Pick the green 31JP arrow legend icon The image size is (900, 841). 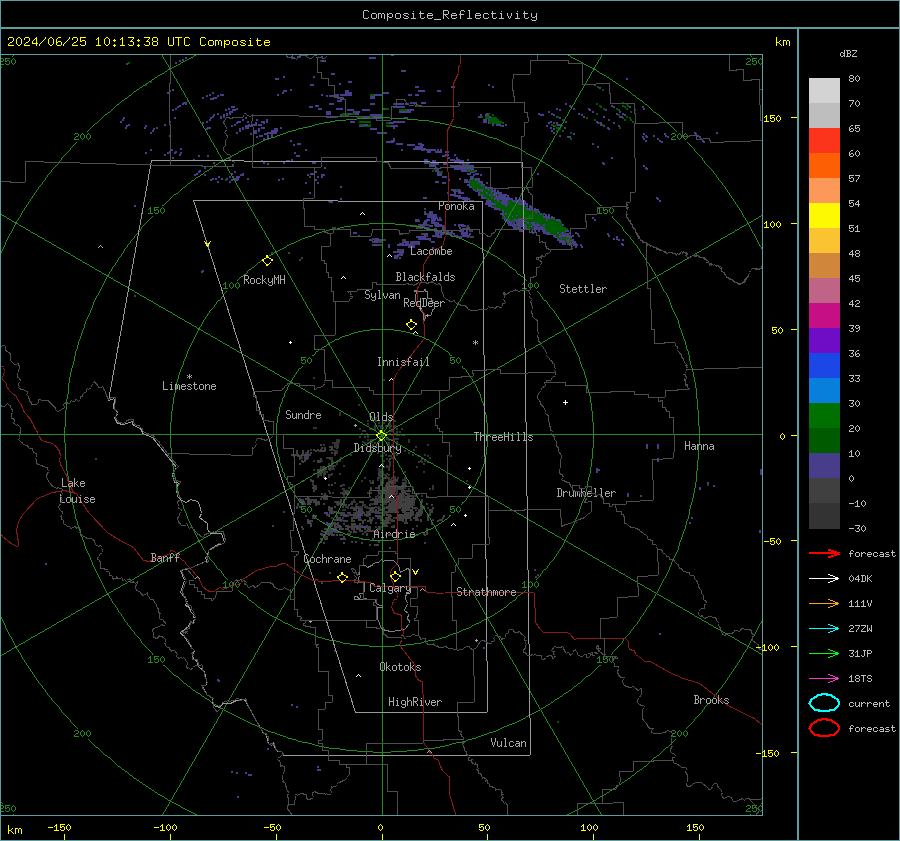(x=824, y=653)
